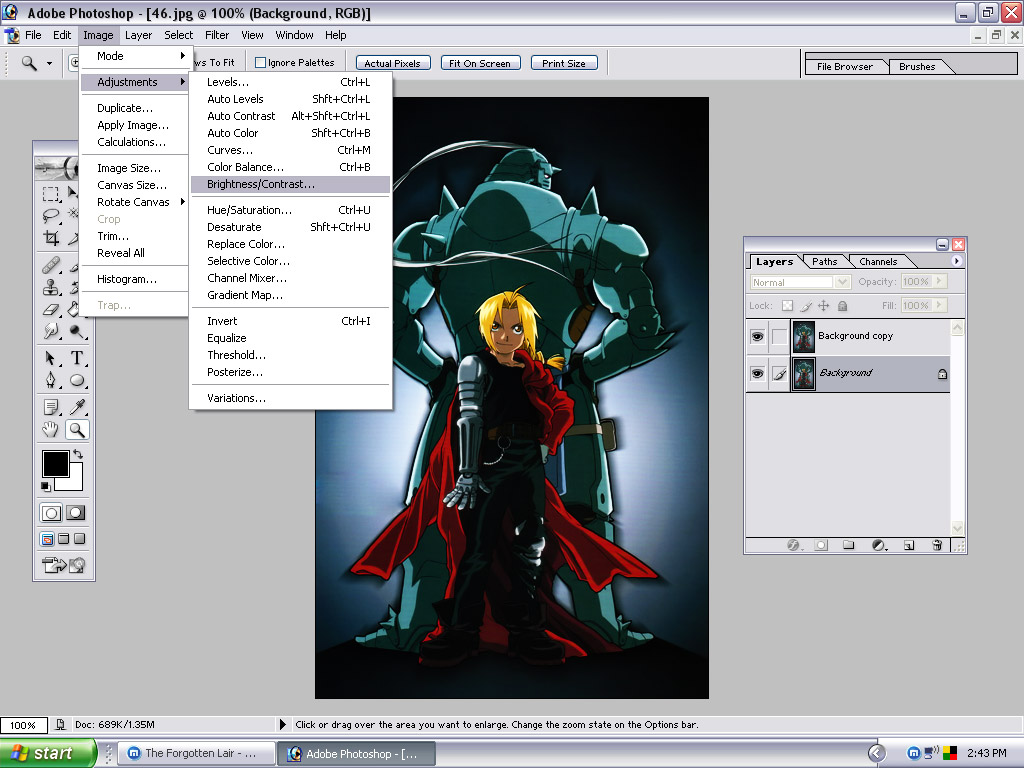1024x768 pixels.
Task: Select the Crop tool in the toolbox
Action: 50,238
